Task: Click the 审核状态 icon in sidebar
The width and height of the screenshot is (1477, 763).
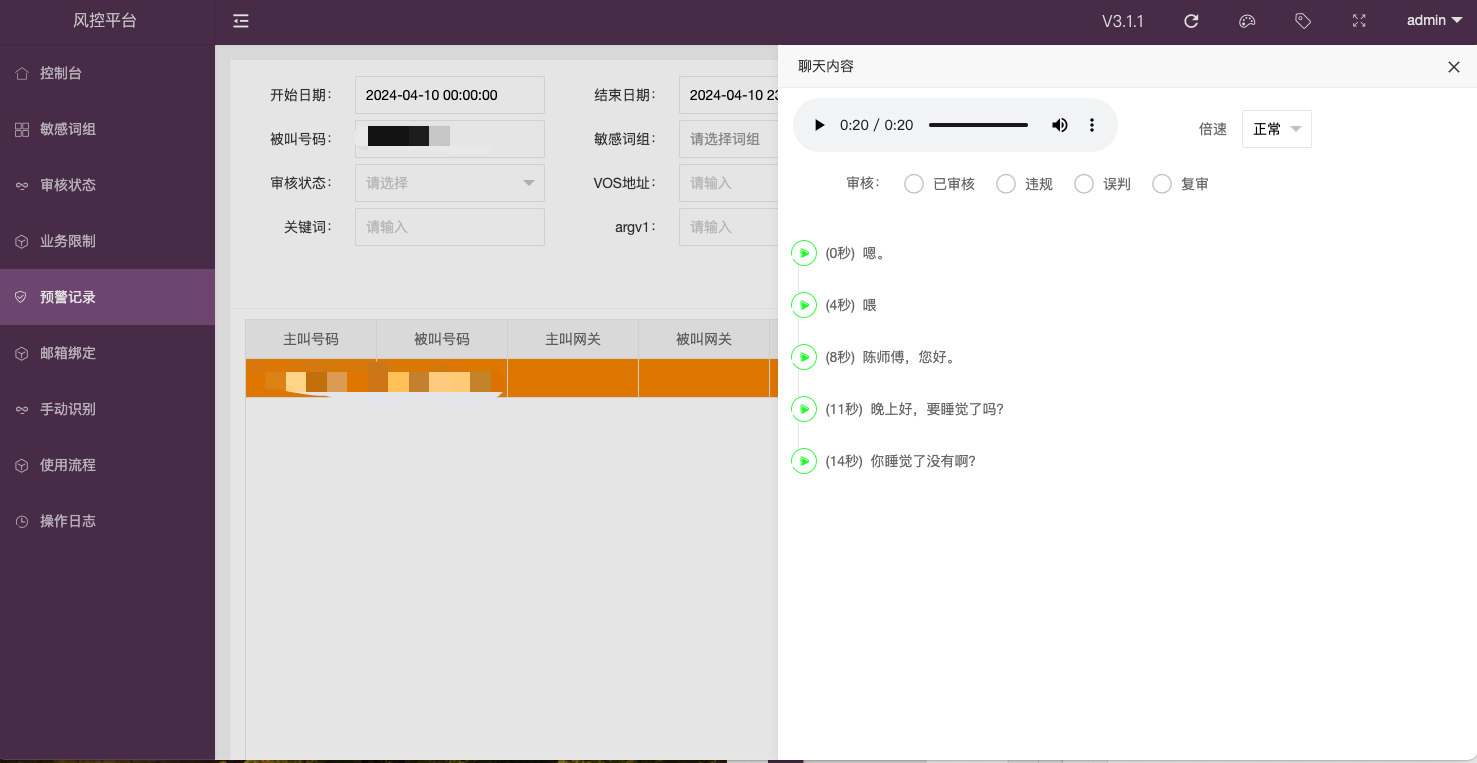Action: 22,185
